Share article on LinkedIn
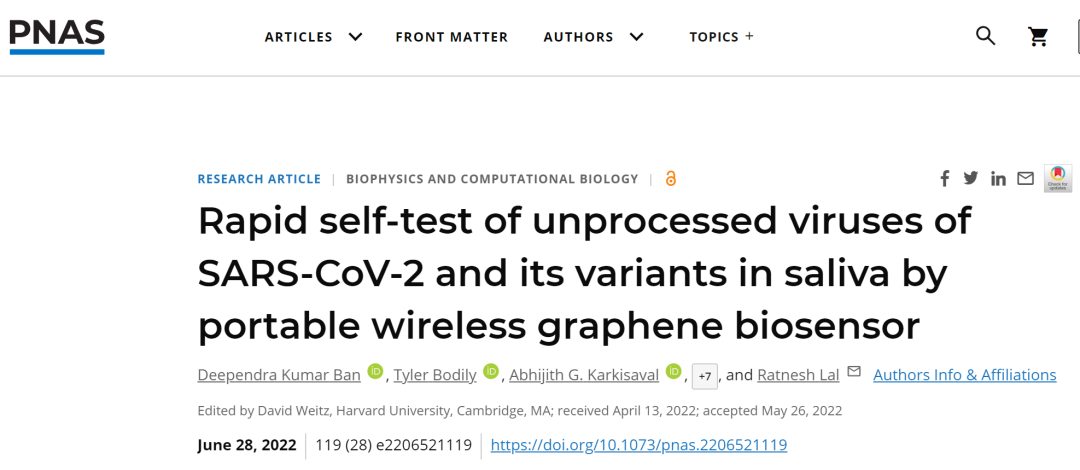The height and width of the screenshot is (470, 1080). click(x=998, y=179)
